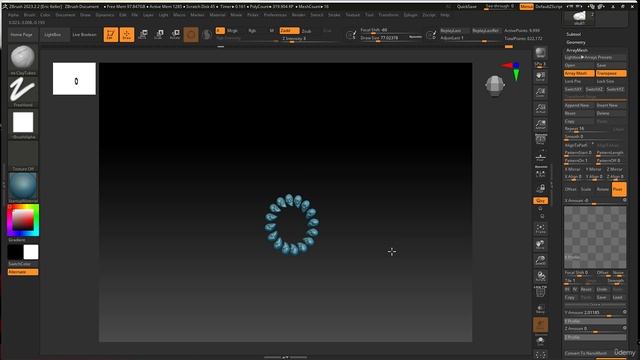Expand the Geometry section
This screenshot has width=640, height=360.
tap(576, 42)
